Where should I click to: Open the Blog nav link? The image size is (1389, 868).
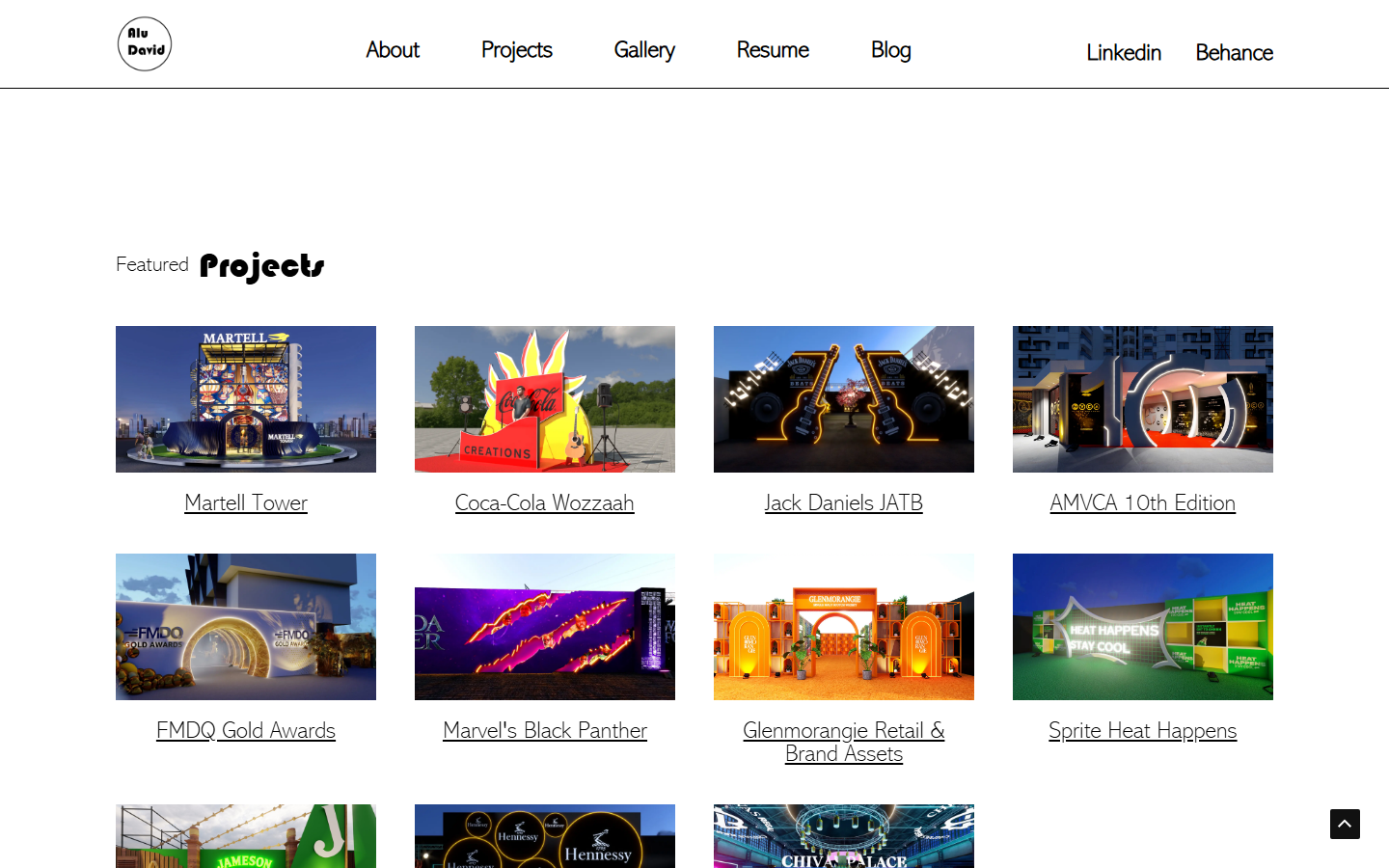point(891,50)
